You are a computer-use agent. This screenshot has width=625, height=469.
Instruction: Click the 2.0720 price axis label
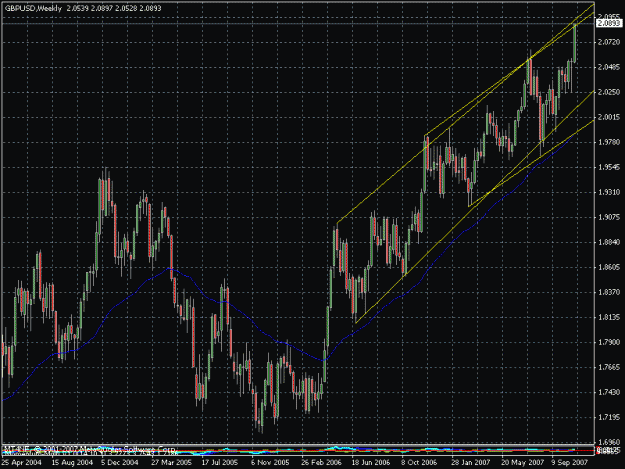[609, 42]
